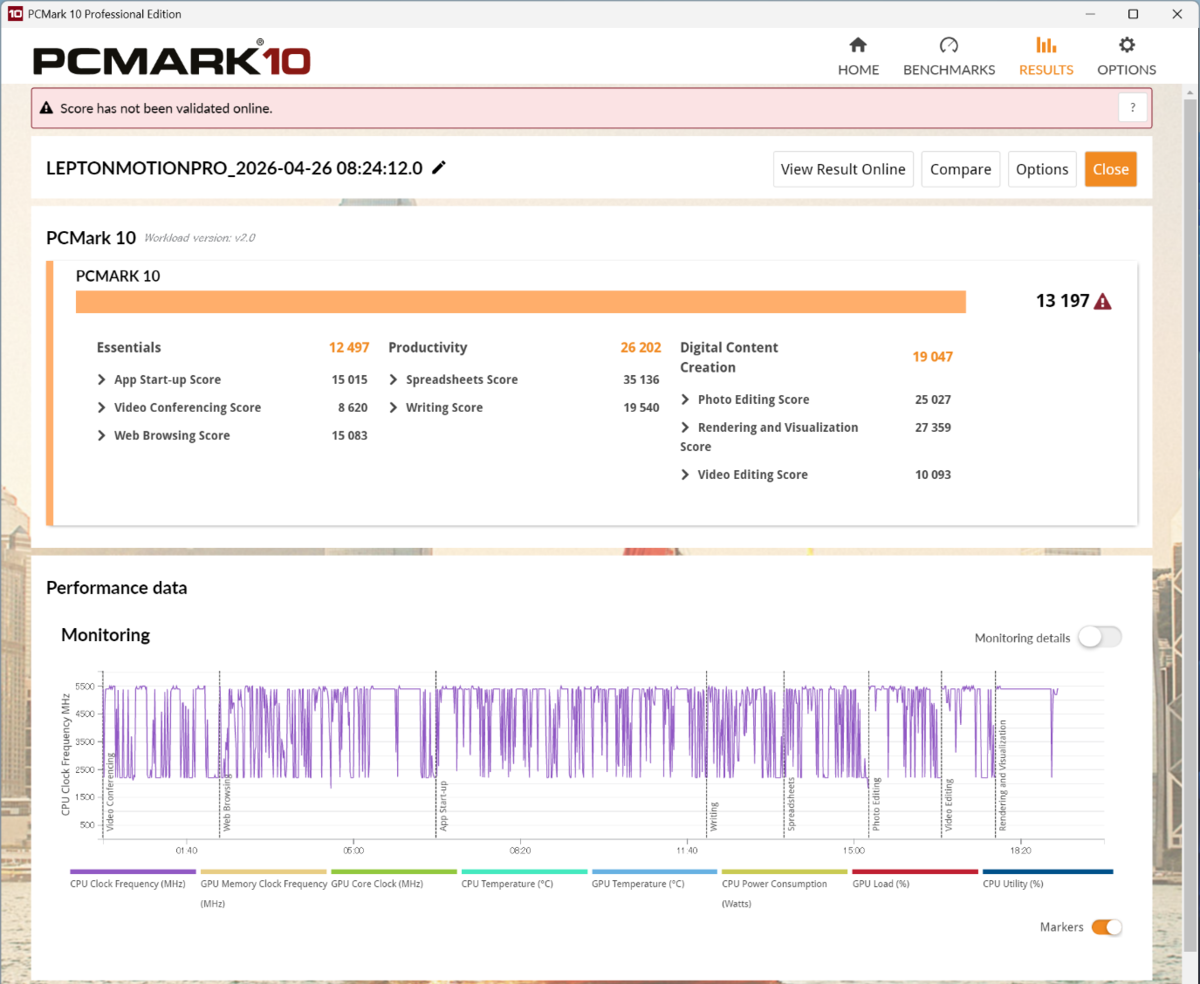
Task: Click the Video Conferencing value 8 620
Action: point(353,408)
